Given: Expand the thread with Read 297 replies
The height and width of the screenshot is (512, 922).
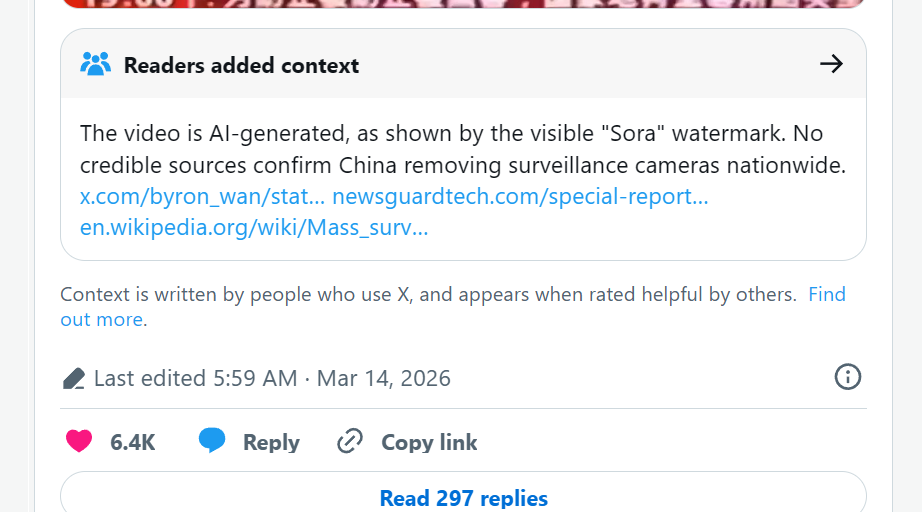Looking at the screenshot, I should pyautogui.click(x=463, y=497).
